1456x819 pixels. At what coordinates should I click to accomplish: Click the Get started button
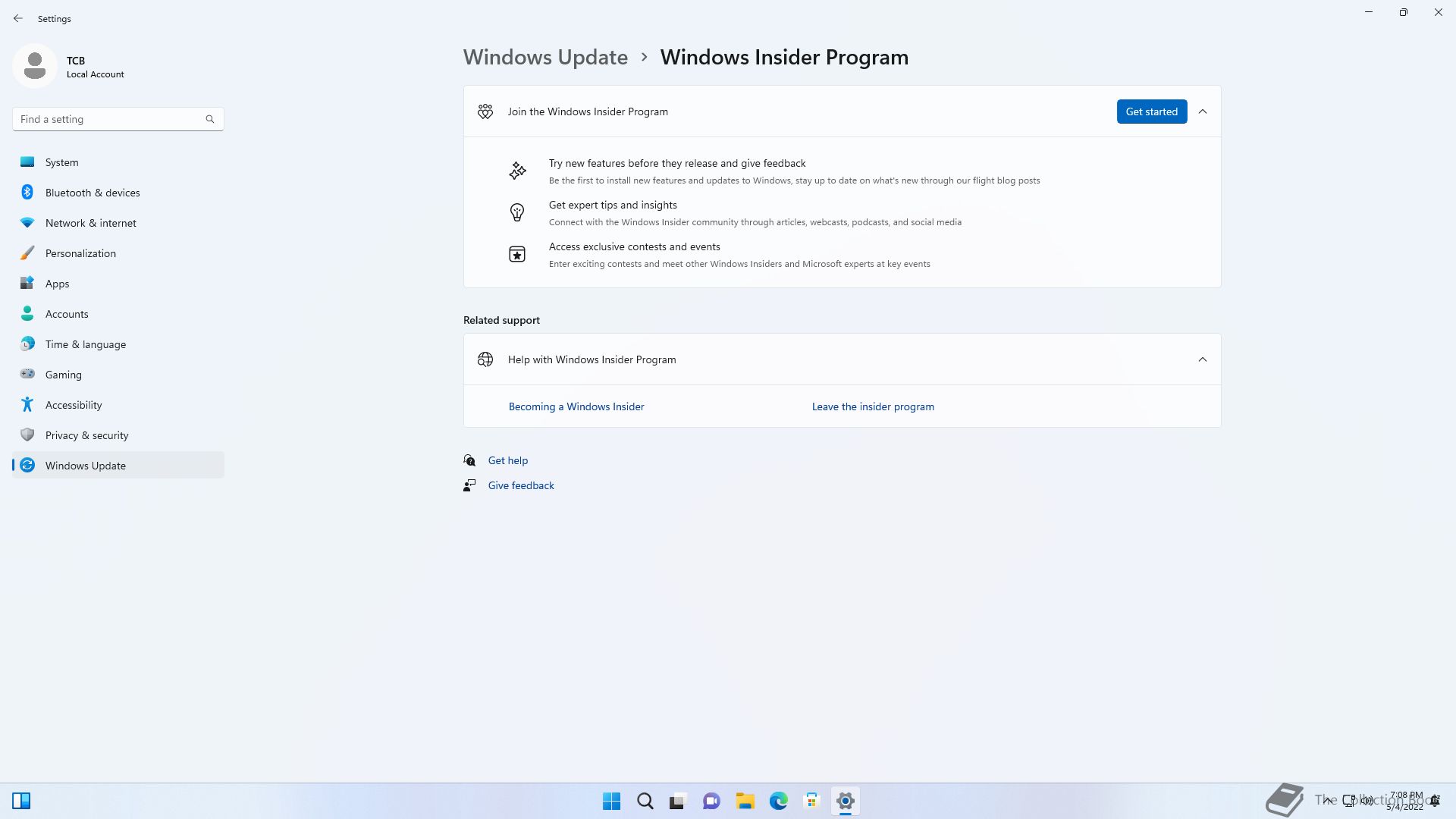[x=1151, y=111]
